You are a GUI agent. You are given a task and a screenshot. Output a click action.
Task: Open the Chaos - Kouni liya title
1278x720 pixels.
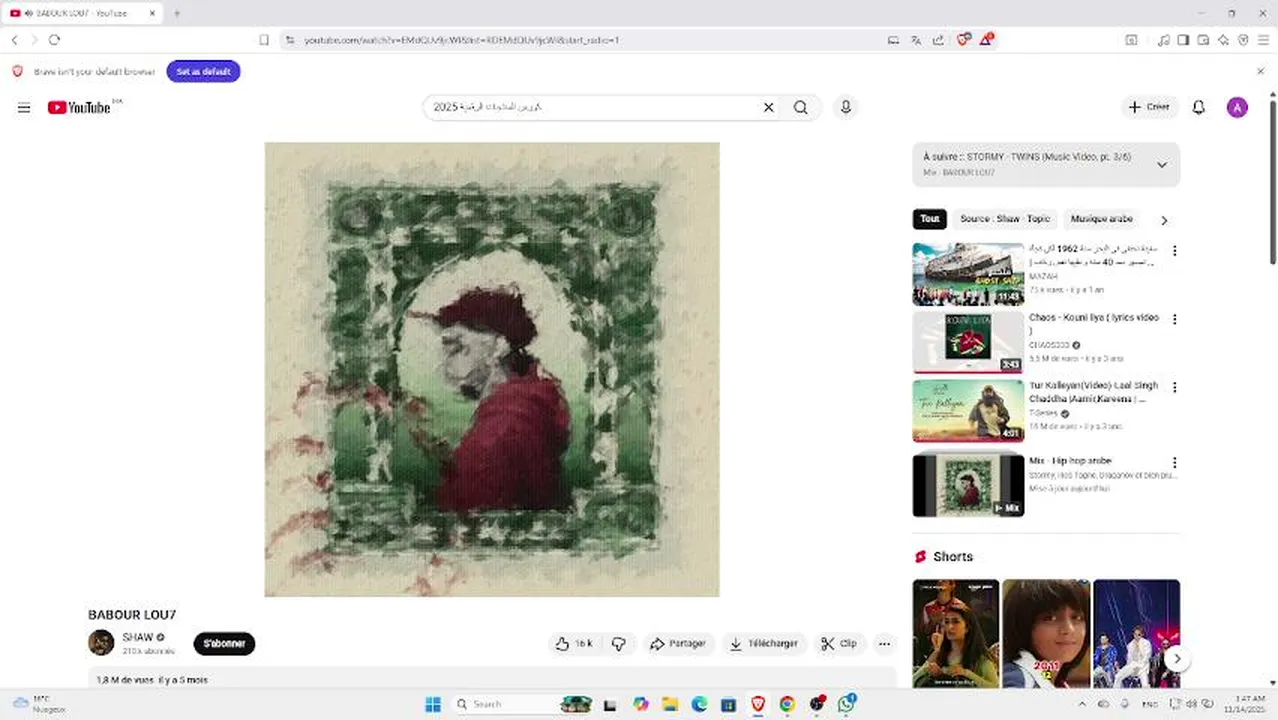coord(1094,323)
